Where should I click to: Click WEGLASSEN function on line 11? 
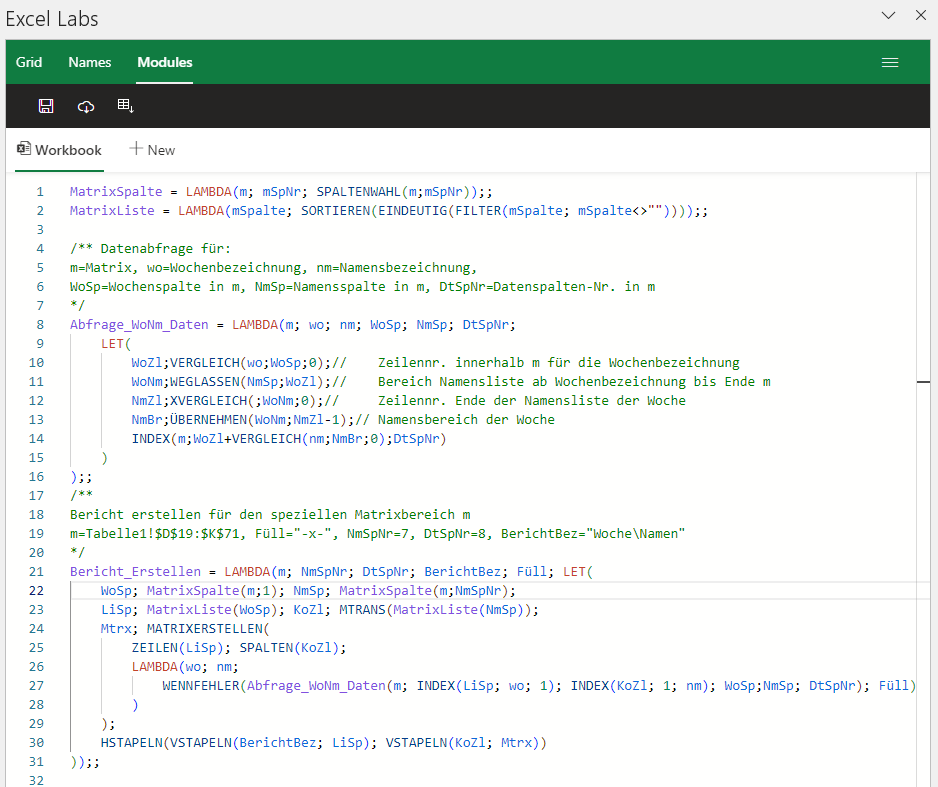205,382
